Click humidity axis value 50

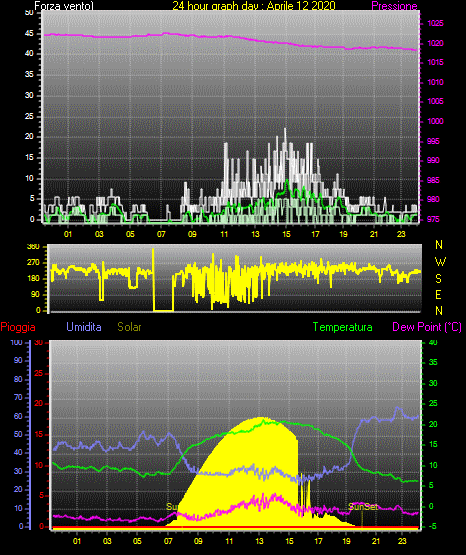click(x=18, y=434)
